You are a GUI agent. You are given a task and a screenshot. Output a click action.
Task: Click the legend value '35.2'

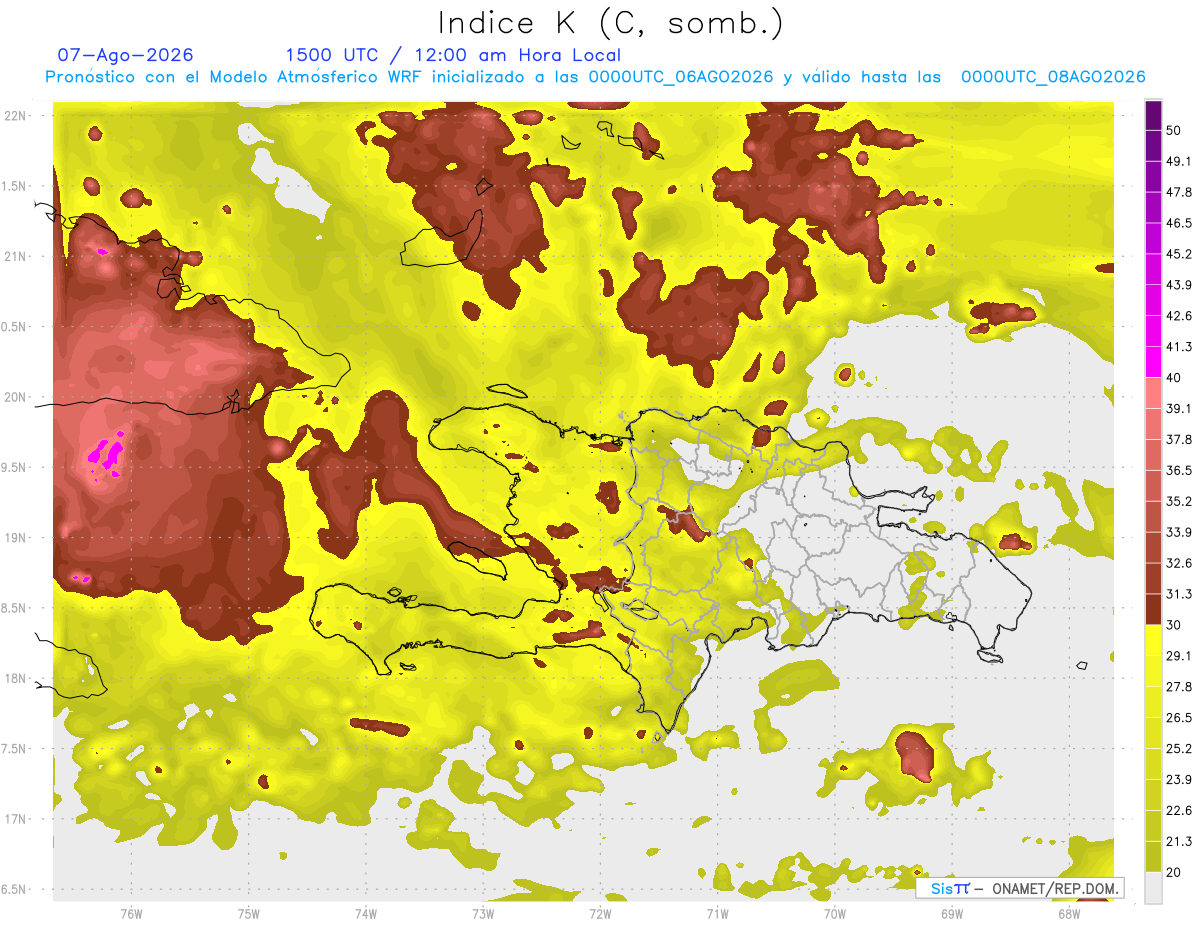(1179, 502)
